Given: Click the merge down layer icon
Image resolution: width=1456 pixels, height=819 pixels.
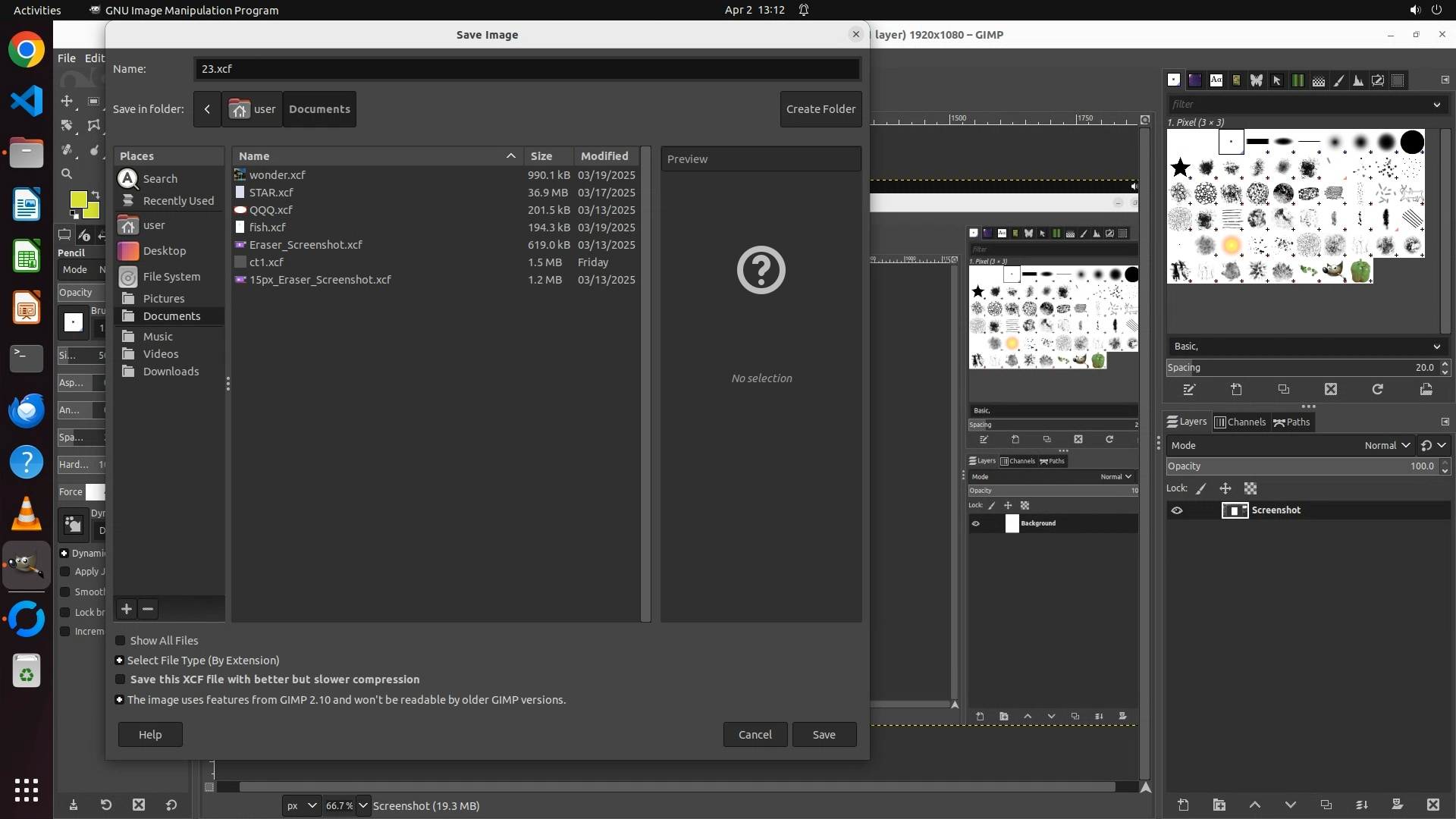Looking at the screenshot, I should pos(1361,805).
